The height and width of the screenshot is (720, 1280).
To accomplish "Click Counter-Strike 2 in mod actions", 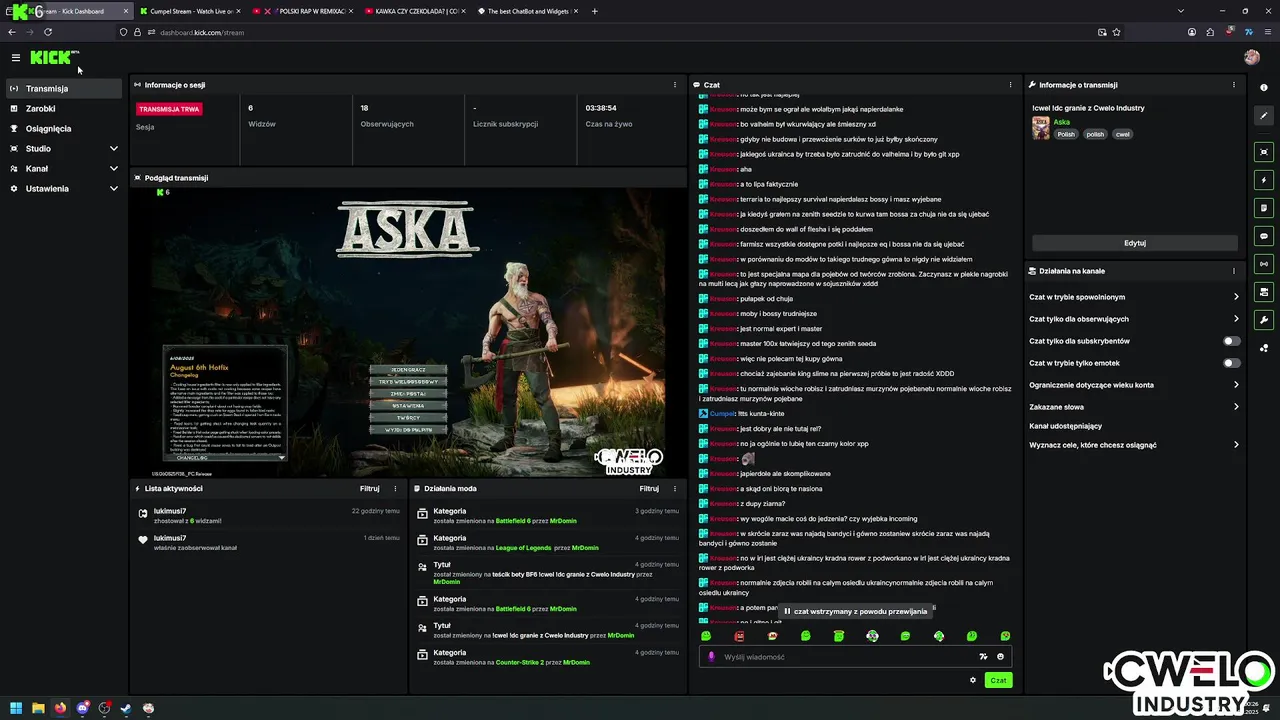I will pyautogui.click(x=521, y=662).
